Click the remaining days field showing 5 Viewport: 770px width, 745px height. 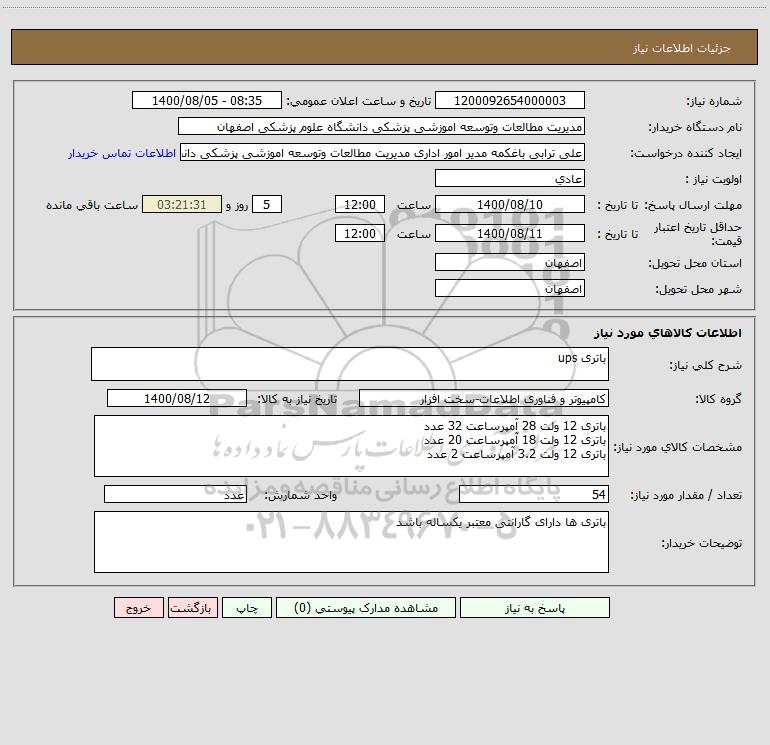(267, 204)
